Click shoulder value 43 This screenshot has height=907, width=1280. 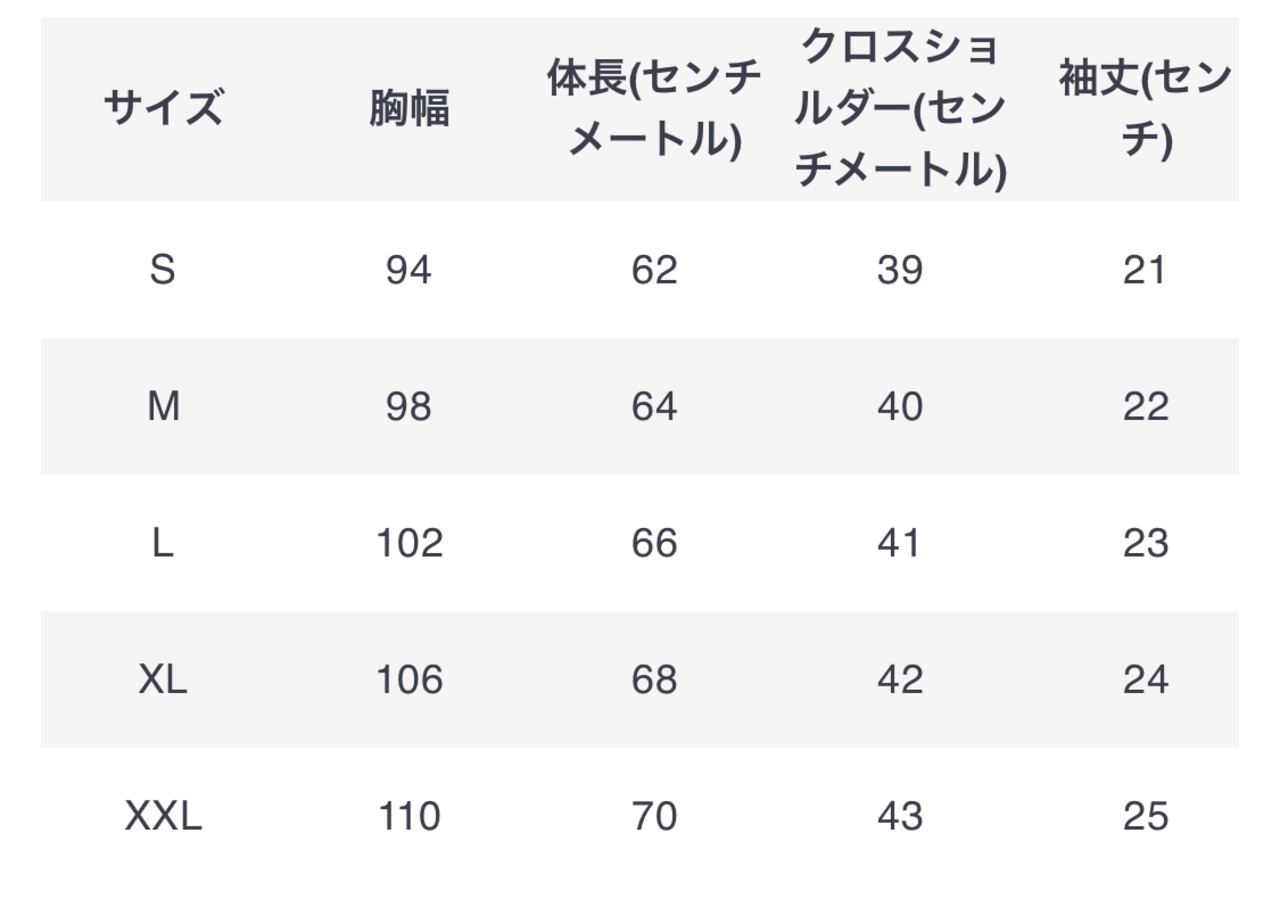[x=900, y=817]
